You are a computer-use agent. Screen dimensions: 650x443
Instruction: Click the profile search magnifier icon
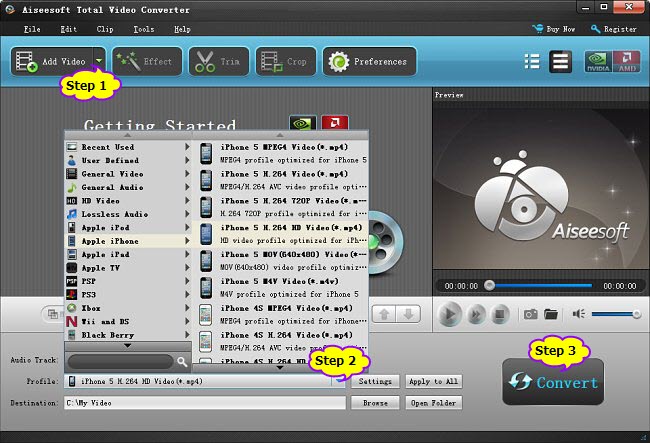point(182,362)
